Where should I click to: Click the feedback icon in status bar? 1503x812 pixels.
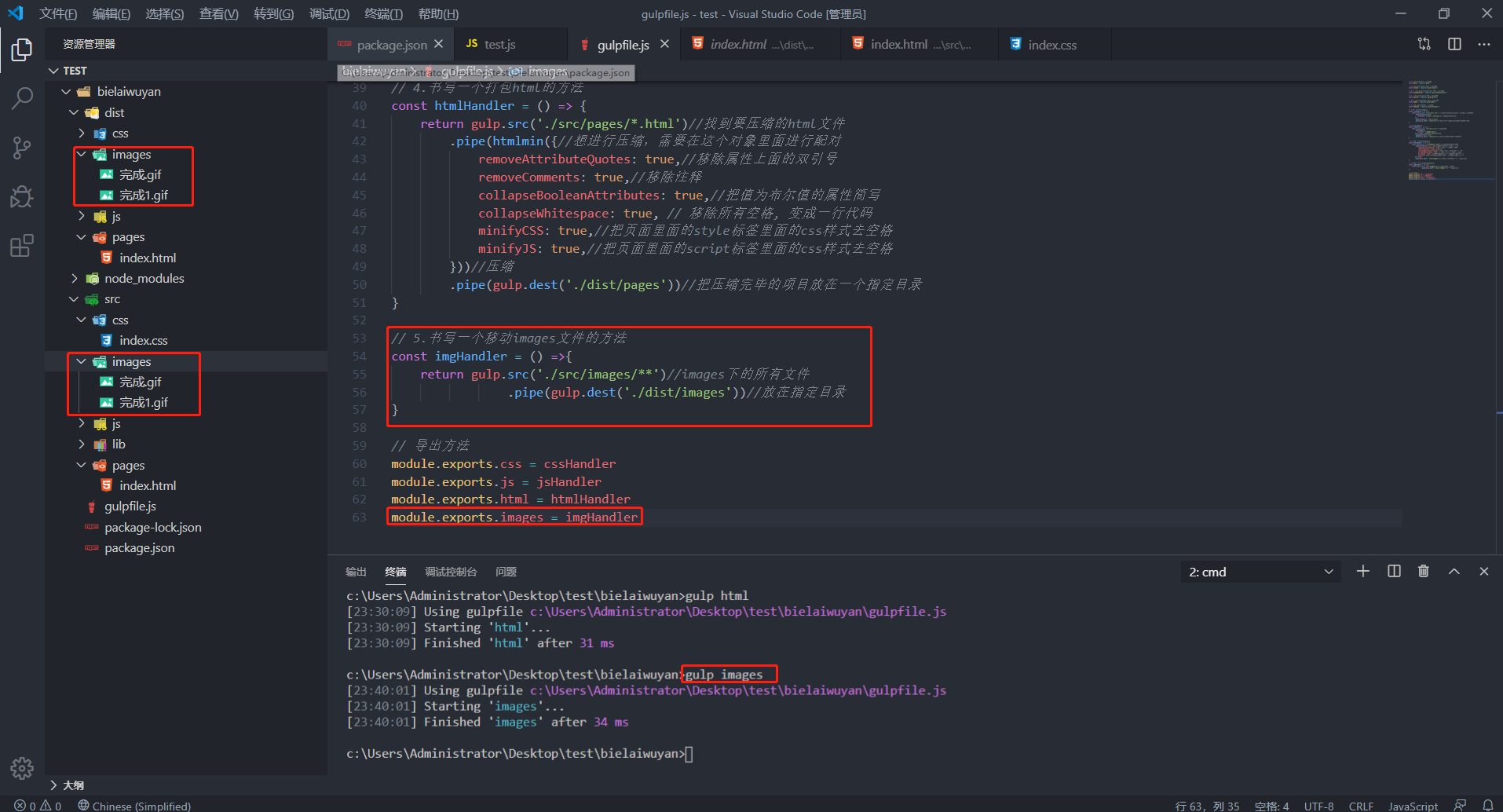point(1460,806)
